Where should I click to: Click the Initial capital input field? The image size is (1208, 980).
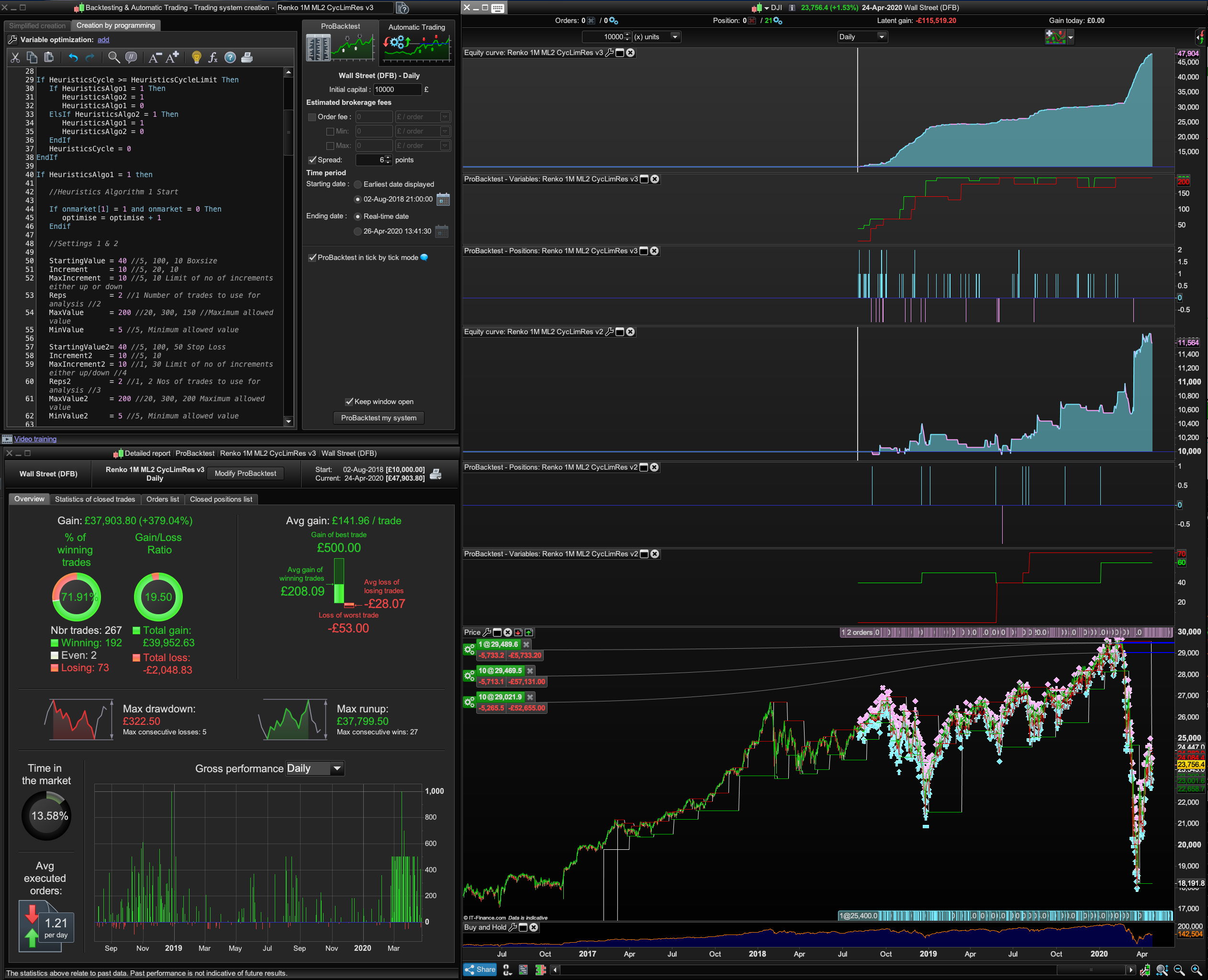pyautogui.click(x=397, y=89)
